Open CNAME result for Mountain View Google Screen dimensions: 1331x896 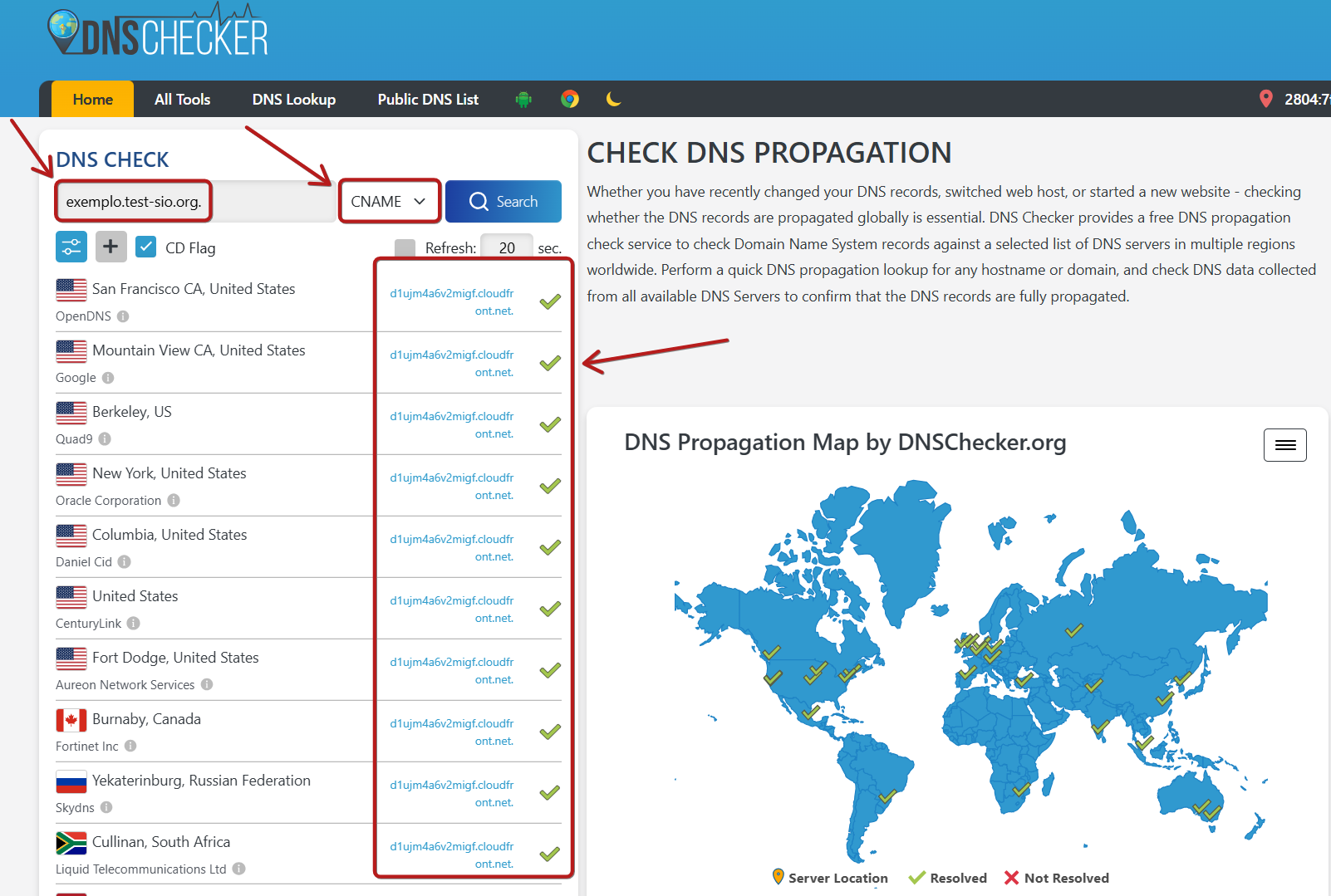coord(452,364)
